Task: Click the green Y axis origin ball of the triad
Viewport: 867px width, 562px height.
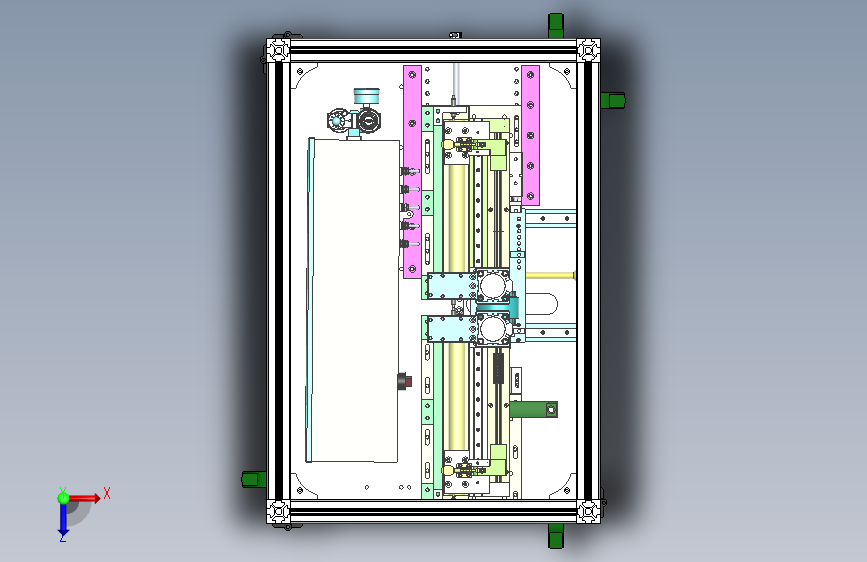Action: click(63, 497)
